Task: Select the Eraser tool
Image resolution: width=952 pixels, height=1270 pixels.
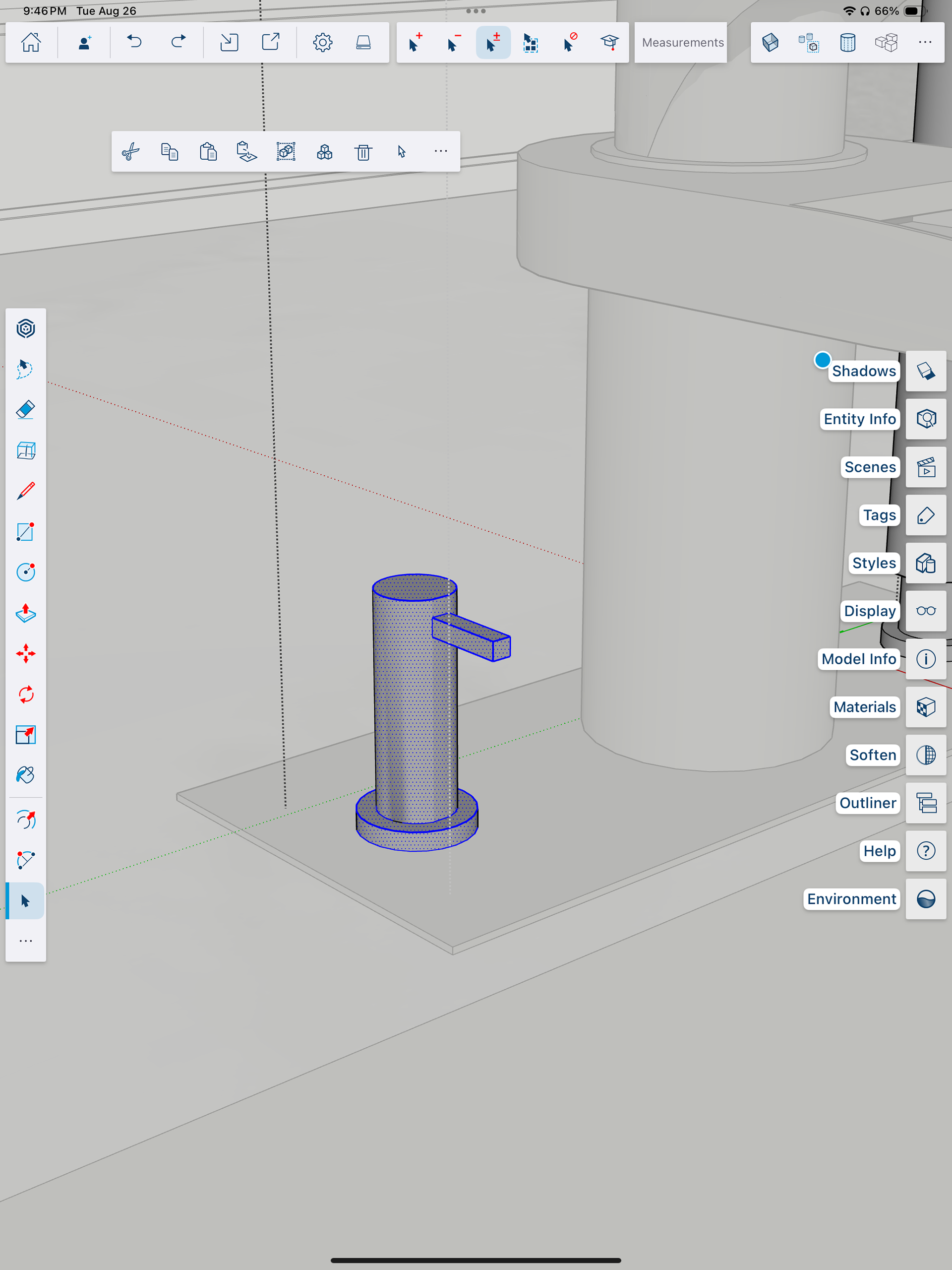Action: point(26,410)
